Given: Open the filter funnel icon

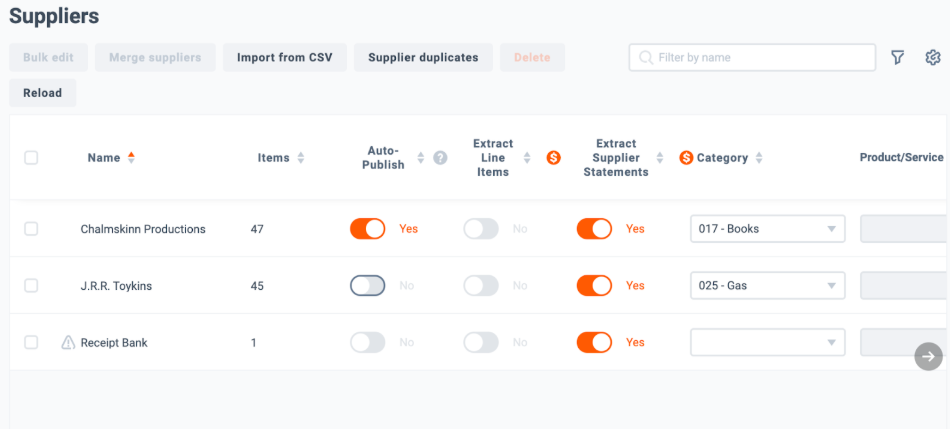Looking at the screenshot, I should click(897, 58).
